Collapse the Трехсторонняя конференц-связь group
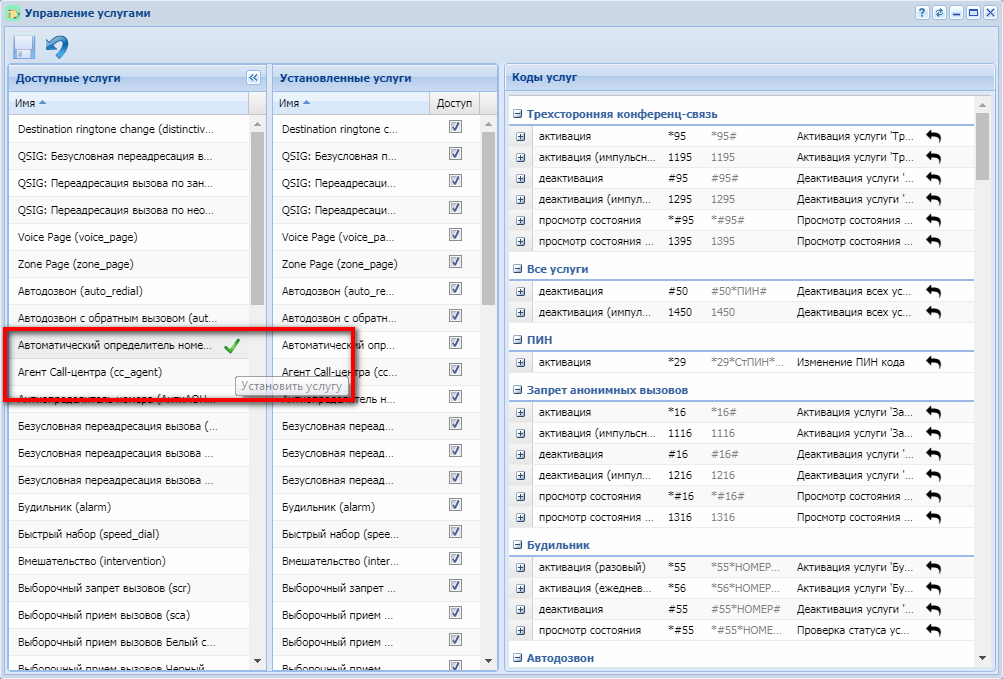Image resolution: width=1003 pixels, height=679 pixels. click(518, 114)
